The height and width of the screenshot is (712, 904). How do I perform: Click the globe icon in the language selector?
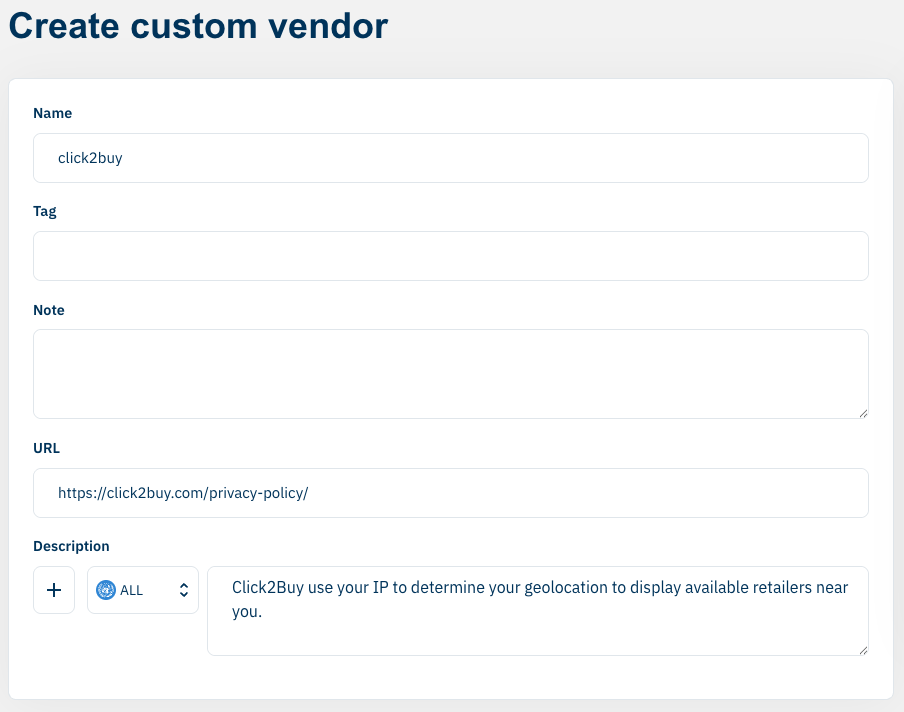106,590
